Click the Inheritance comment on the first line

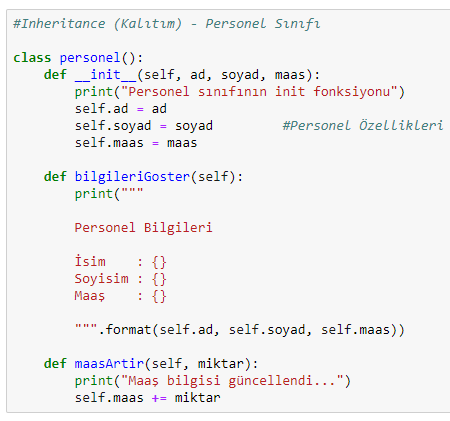coord(166,24)
